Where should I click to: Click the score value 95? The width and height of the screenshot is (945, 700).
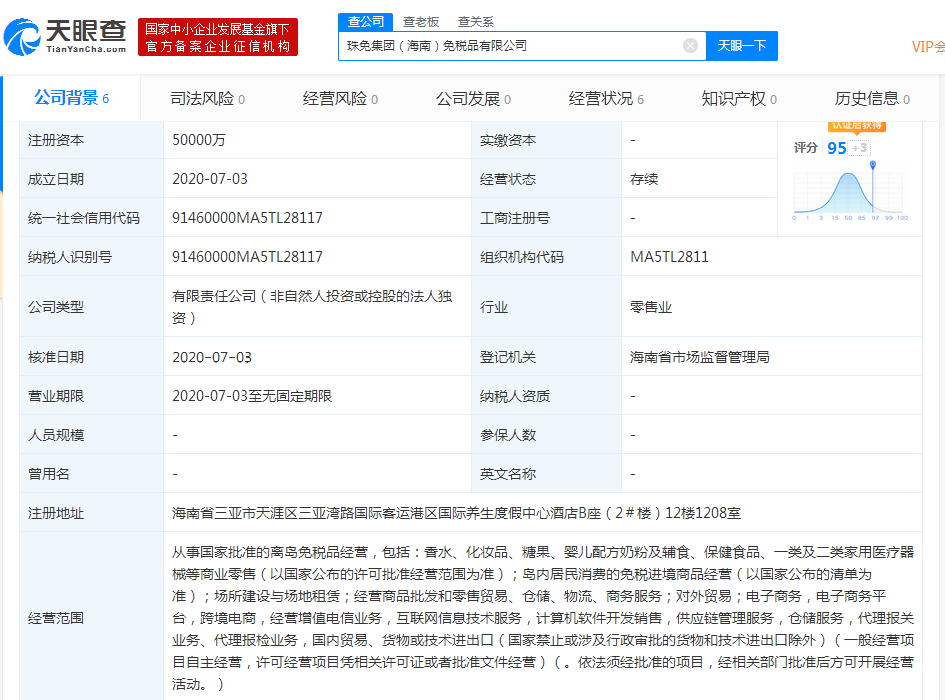click(x=837, y=148)
